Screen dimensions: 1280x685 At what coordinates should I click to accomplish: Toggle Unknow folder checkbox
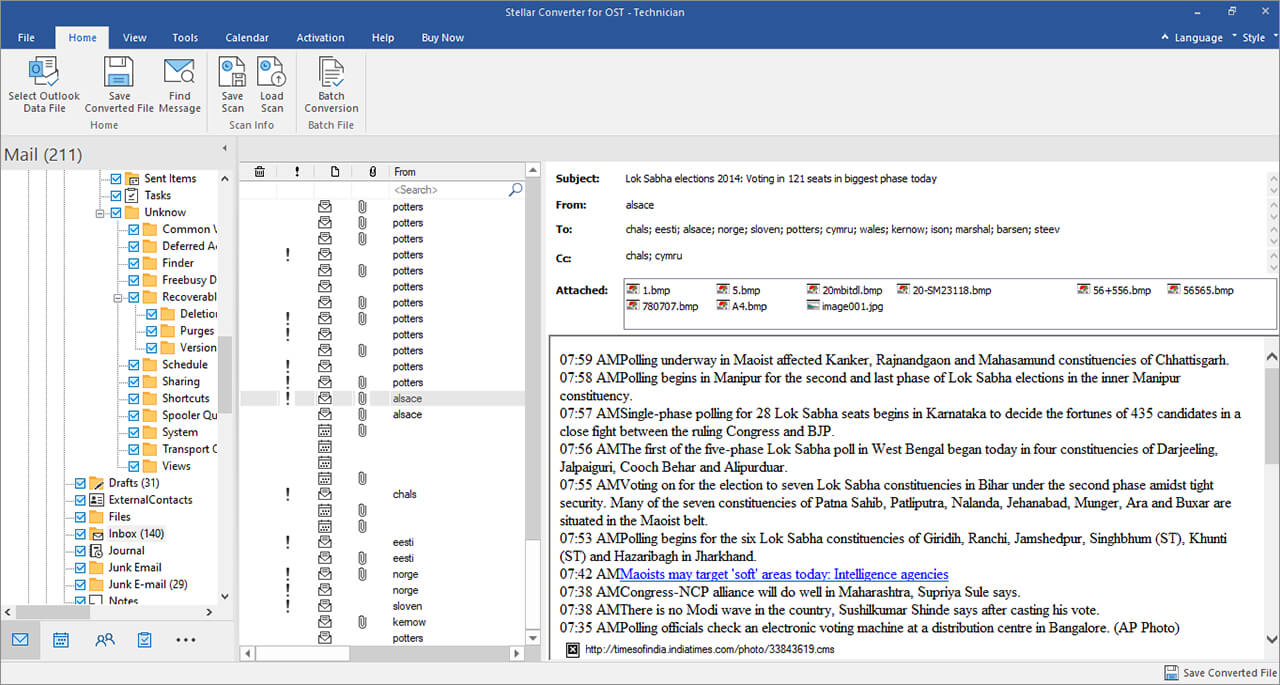point(116,213)
